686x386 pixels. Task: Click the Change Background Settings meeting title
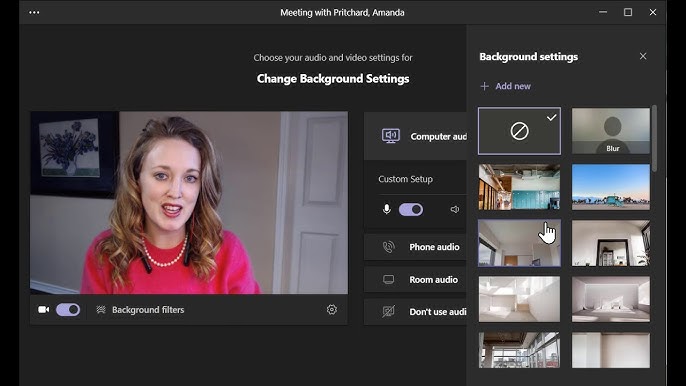click(x=333, y=79)
